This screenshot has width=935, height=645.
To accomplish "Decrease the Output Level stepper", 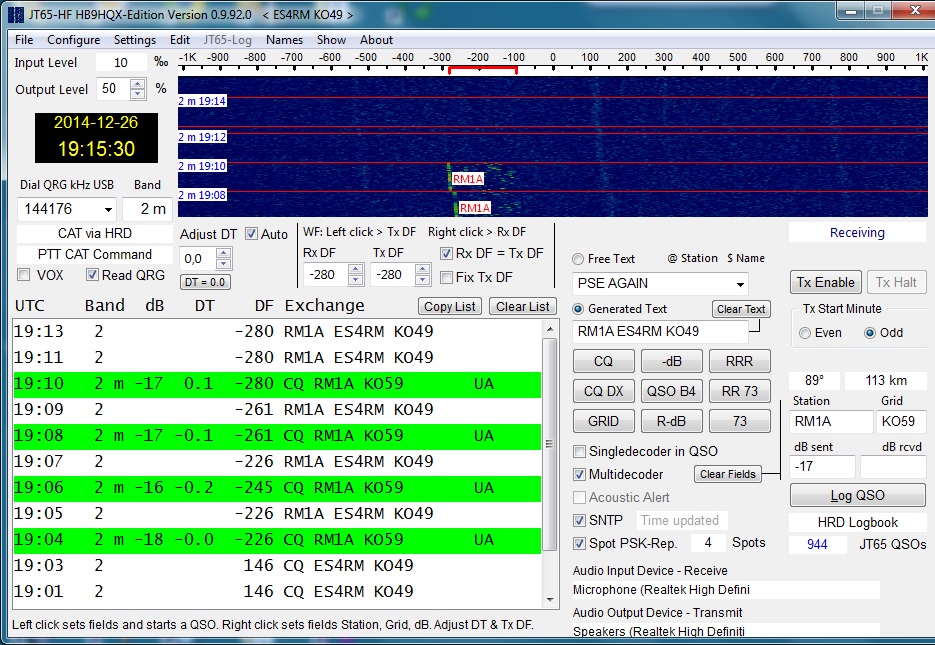I will [139, 95].
